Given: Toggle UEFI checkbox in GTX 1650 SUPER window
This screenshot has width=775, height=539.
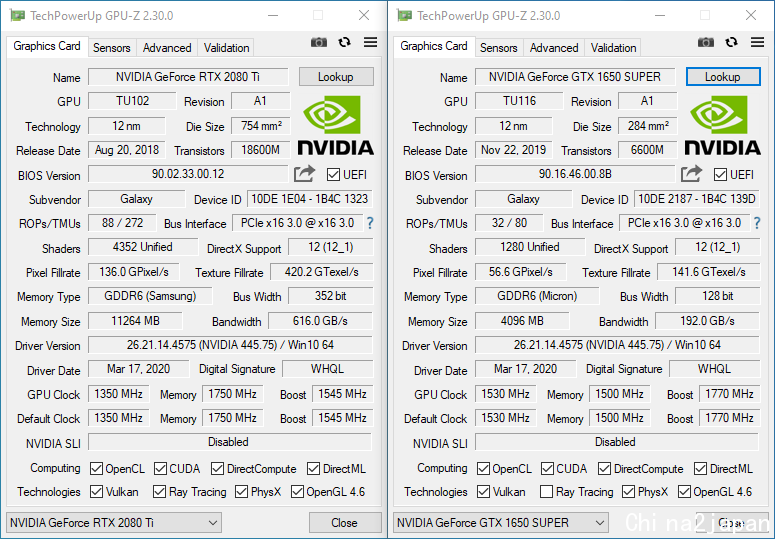Looking at the screenshot, I should [720, 175].
